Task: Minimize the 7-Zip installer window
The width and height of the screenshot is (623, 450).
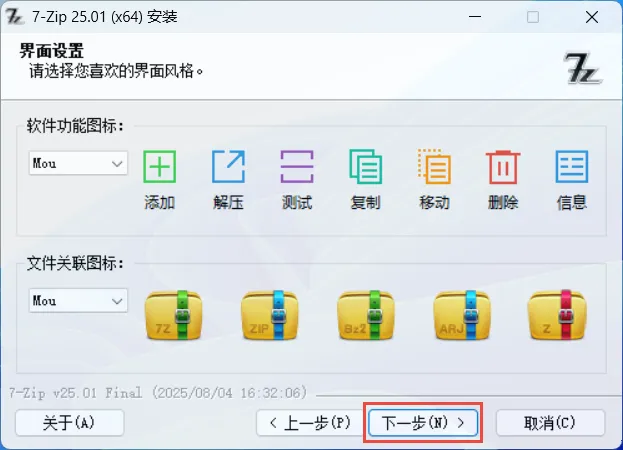Action: tap(475, 17)
